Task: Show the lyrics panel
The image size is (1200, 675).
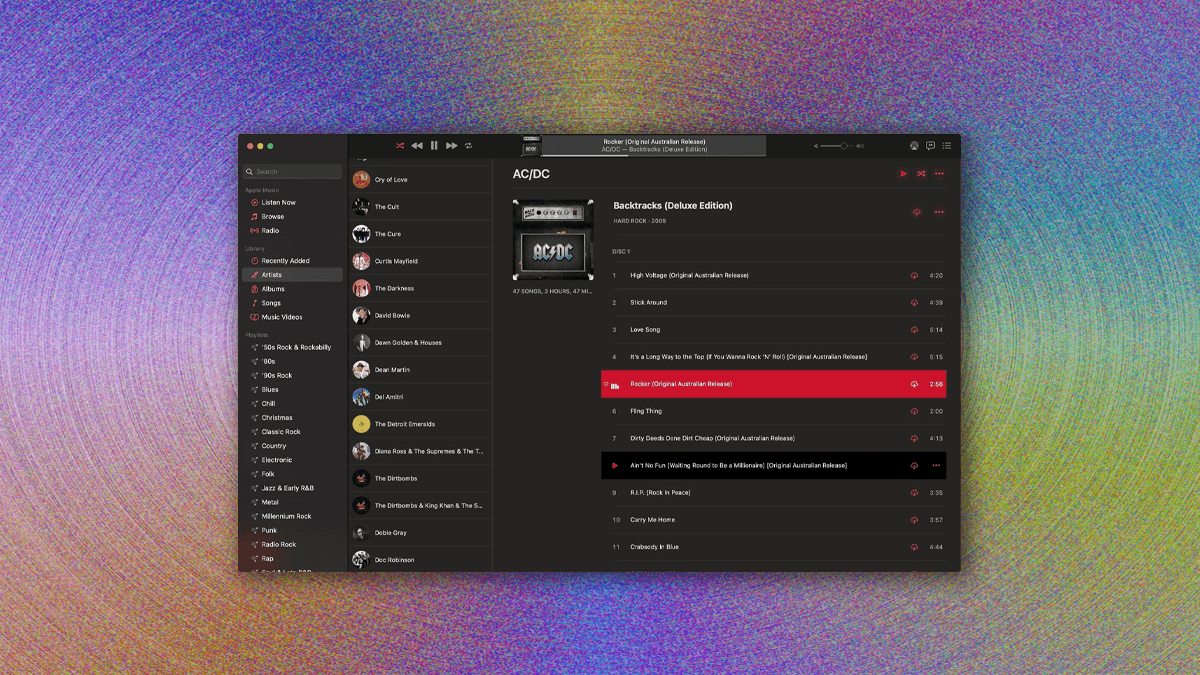Action: point(930,146)
